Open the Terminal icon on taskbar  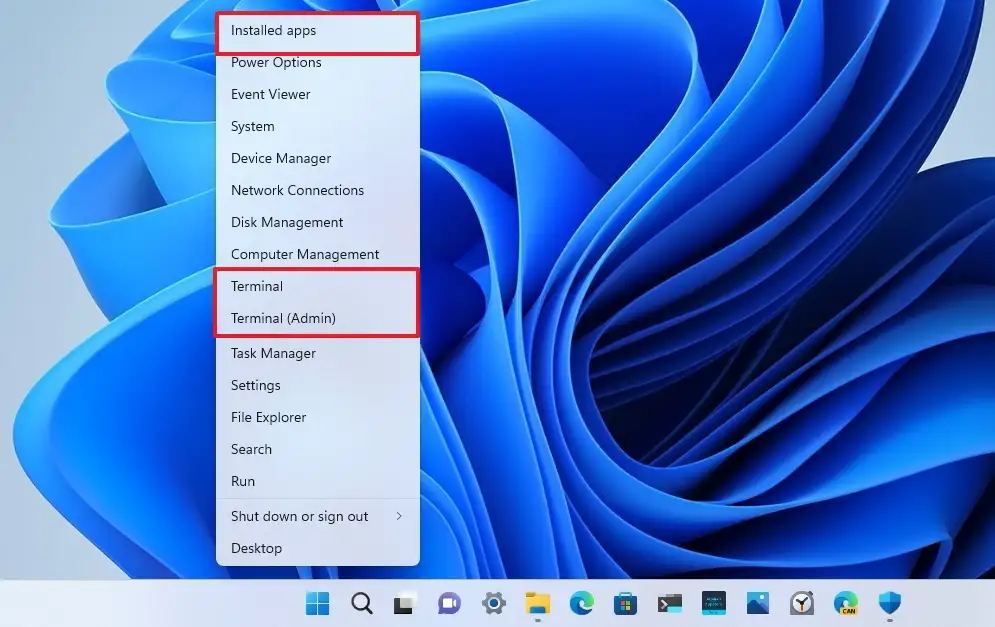(670, 603)
